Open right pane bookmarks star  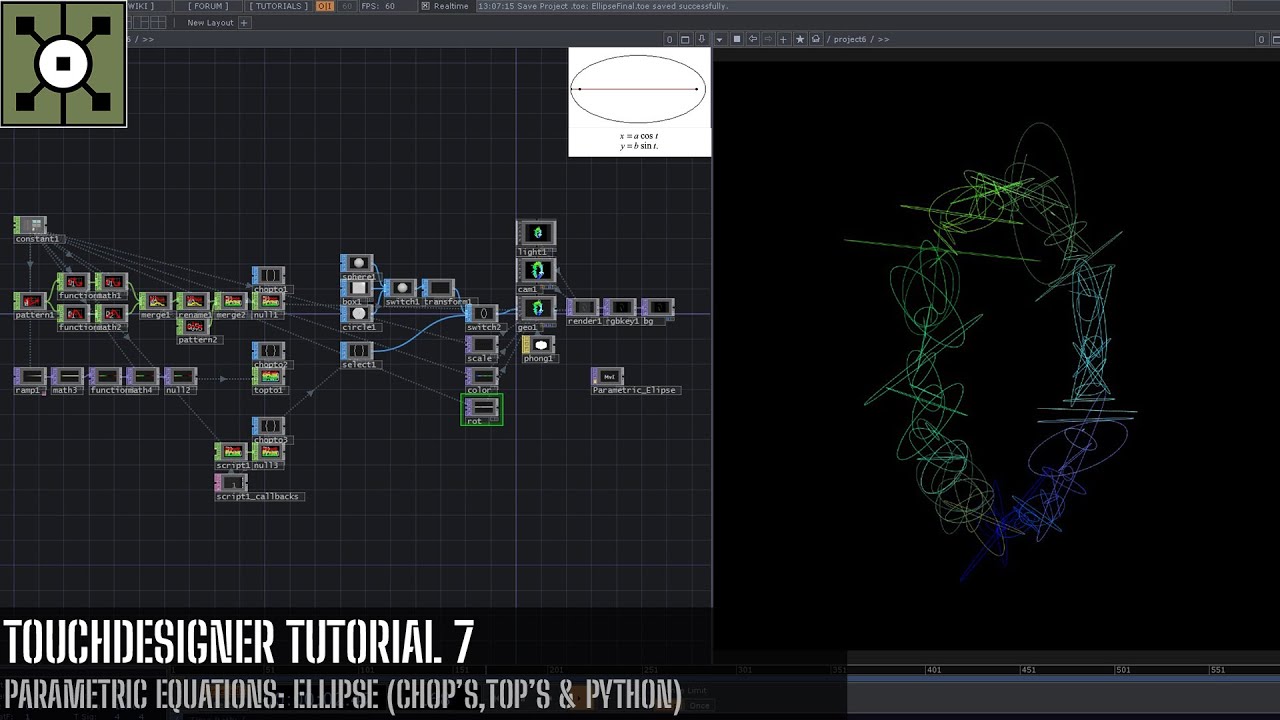click(800, 39)
